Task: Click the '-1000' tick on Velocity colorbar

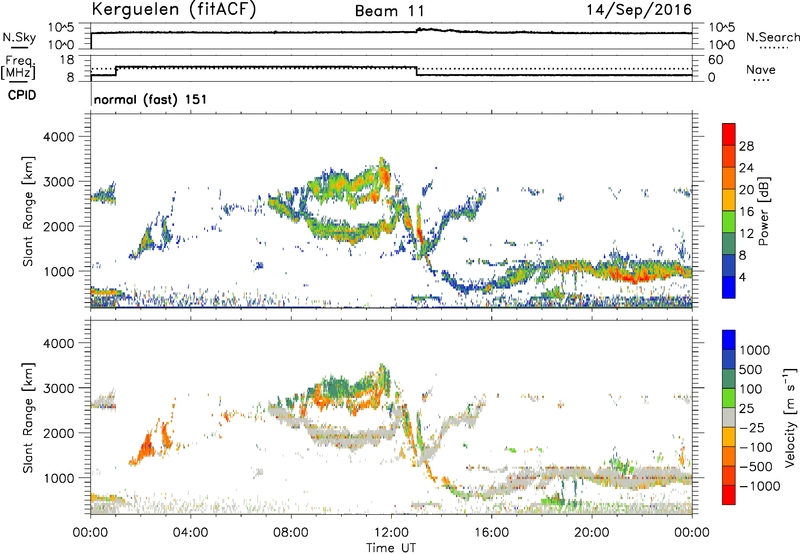Action: click(759, 486)
